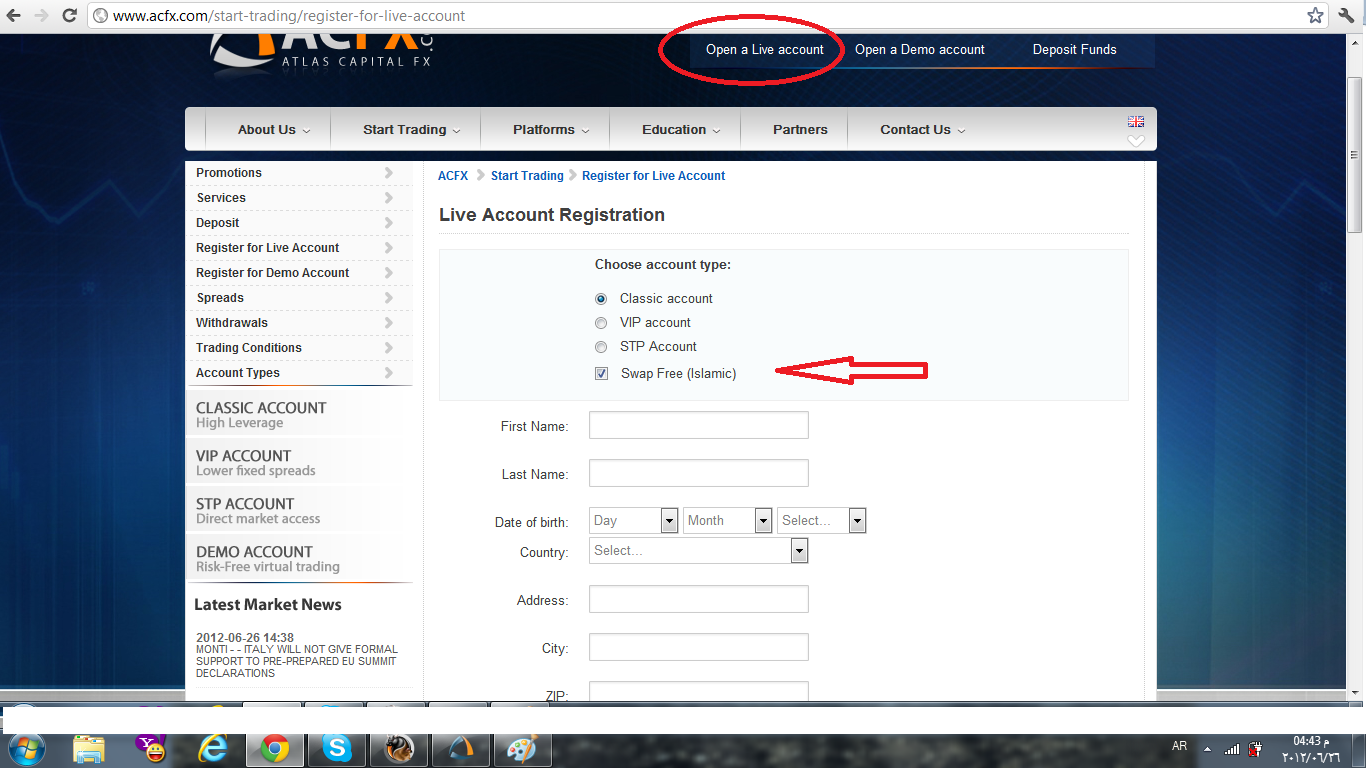Open the birth year Select dropdown
1366x768 pixels.
(822, 521)
